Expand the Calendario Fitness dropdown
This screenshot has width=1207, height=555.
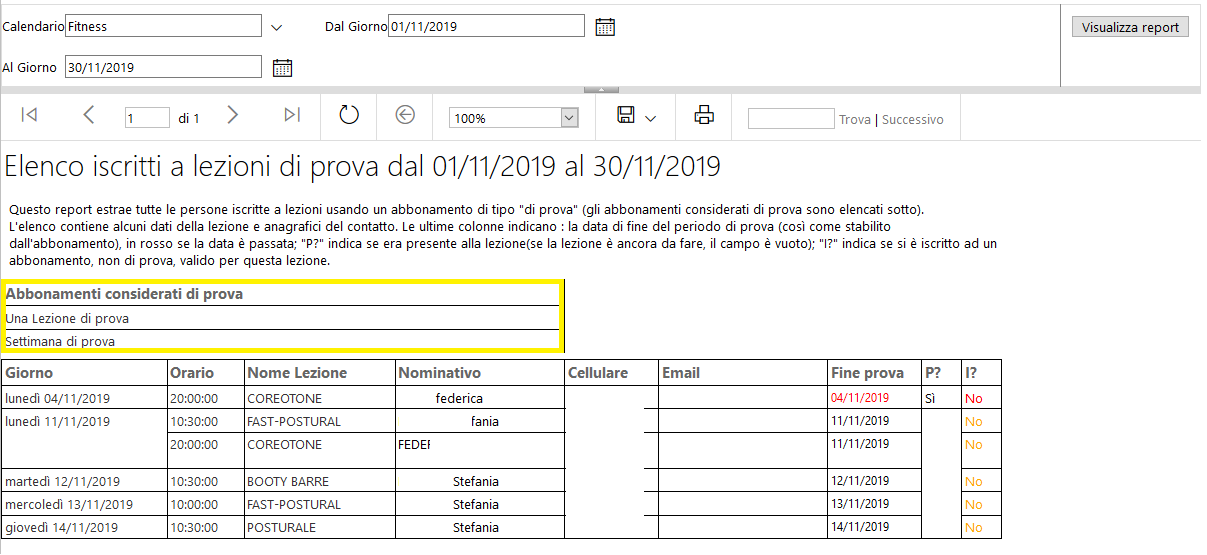(277, 27)
